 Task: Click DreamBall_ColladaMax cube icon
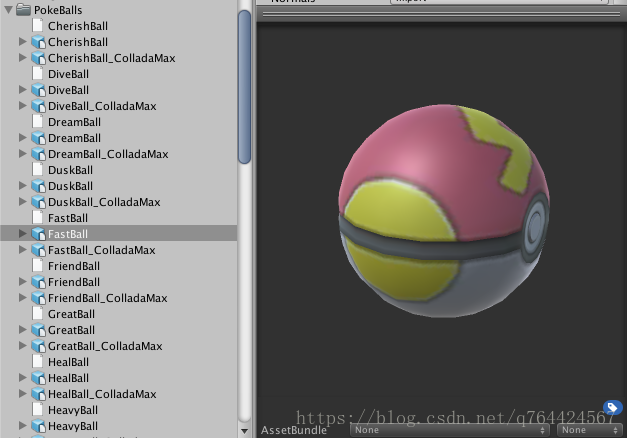tap(38, 154)
